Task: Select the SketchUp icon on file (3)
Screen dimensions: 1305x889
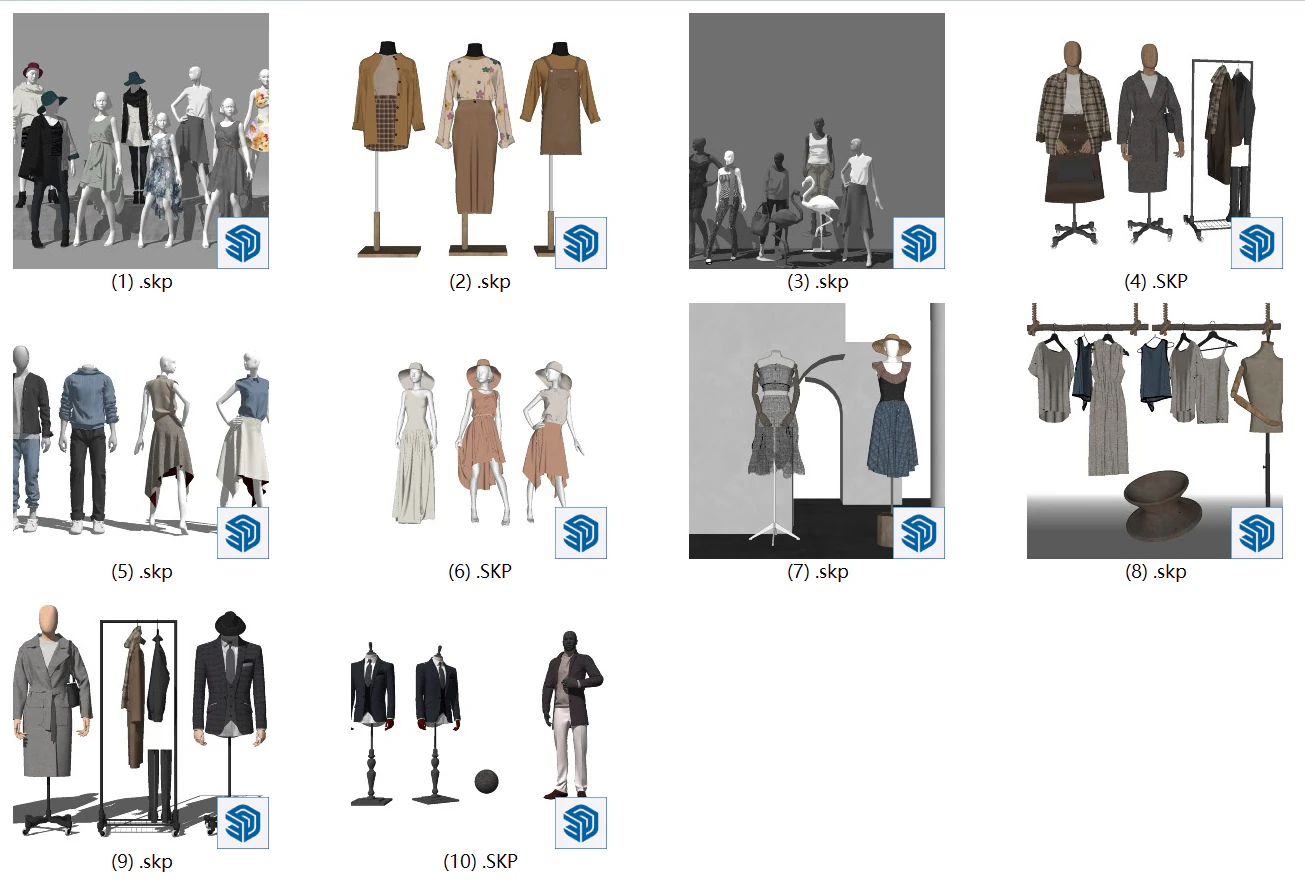Action: click(x=920, y=240)
